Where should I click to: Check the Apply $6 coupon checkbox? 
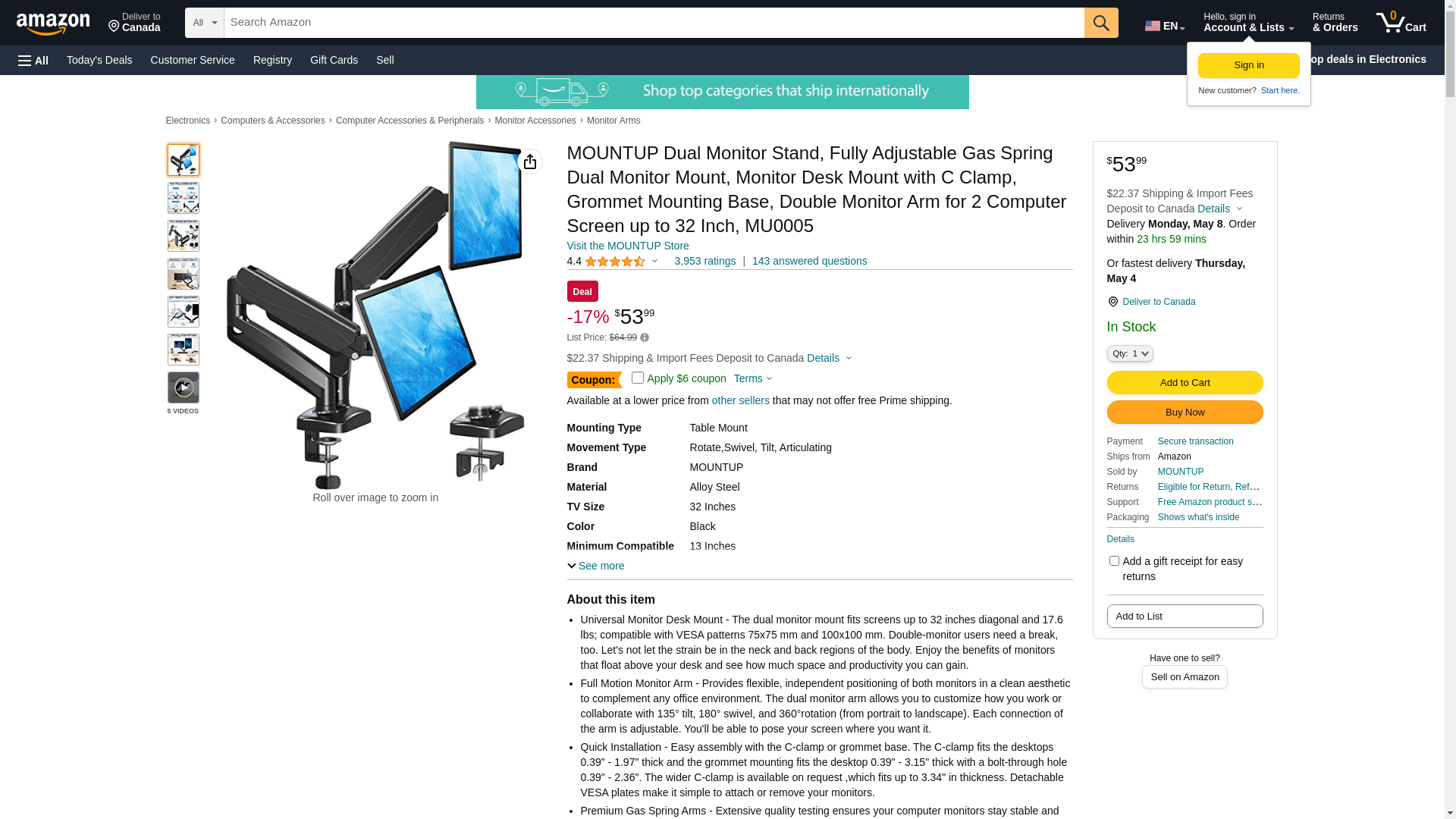(x=638, y=378)
